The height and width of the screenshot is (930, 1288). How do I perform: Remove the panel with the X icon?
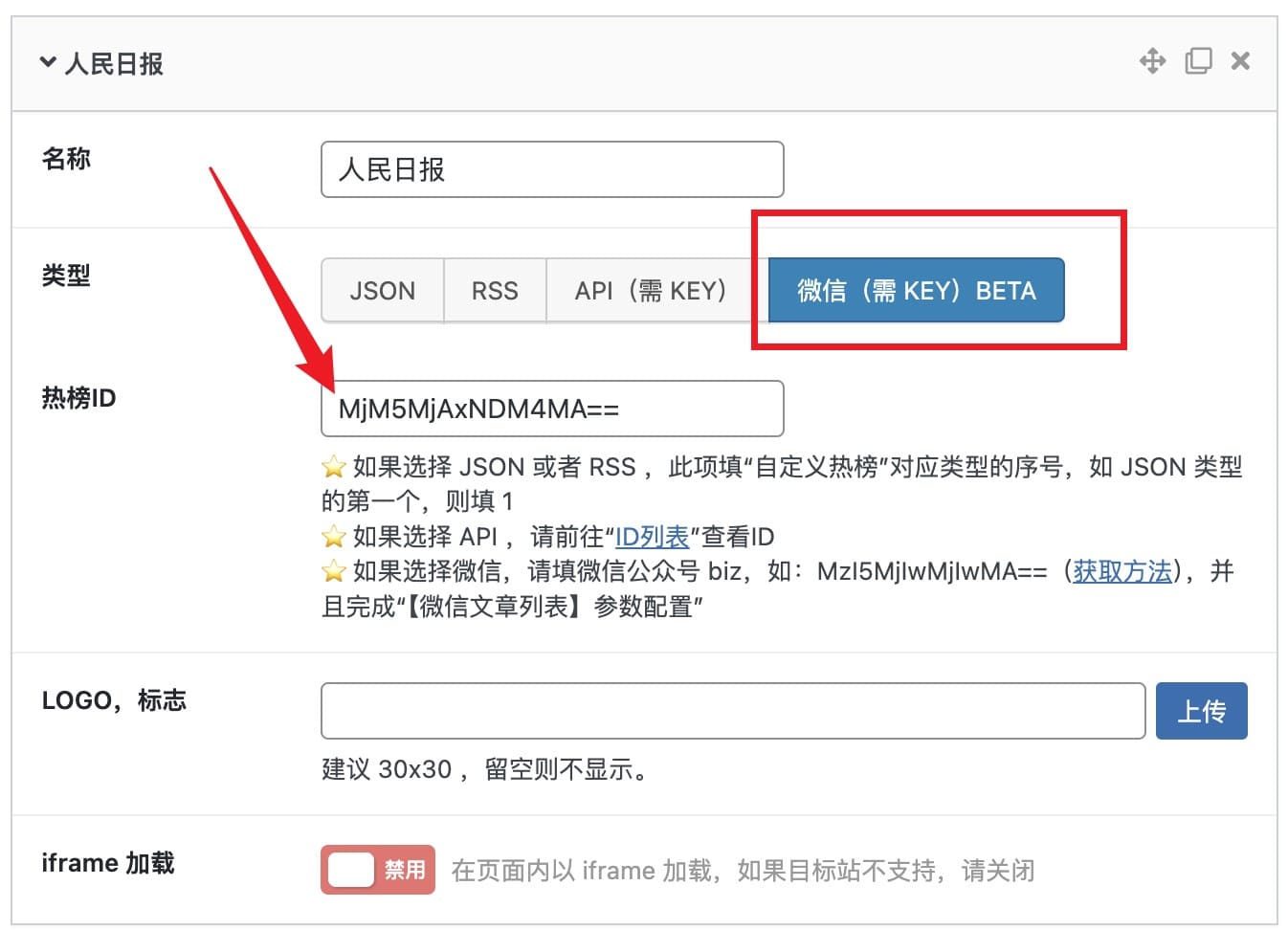1240,61
